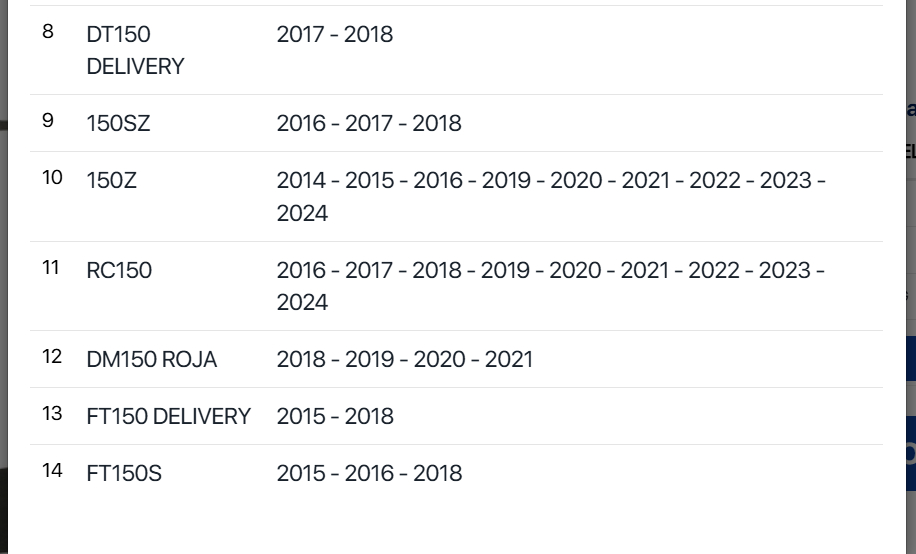
Task: Click the FT150S years 2015 - 2016 - 2018
Action: (x=369, y=473)
